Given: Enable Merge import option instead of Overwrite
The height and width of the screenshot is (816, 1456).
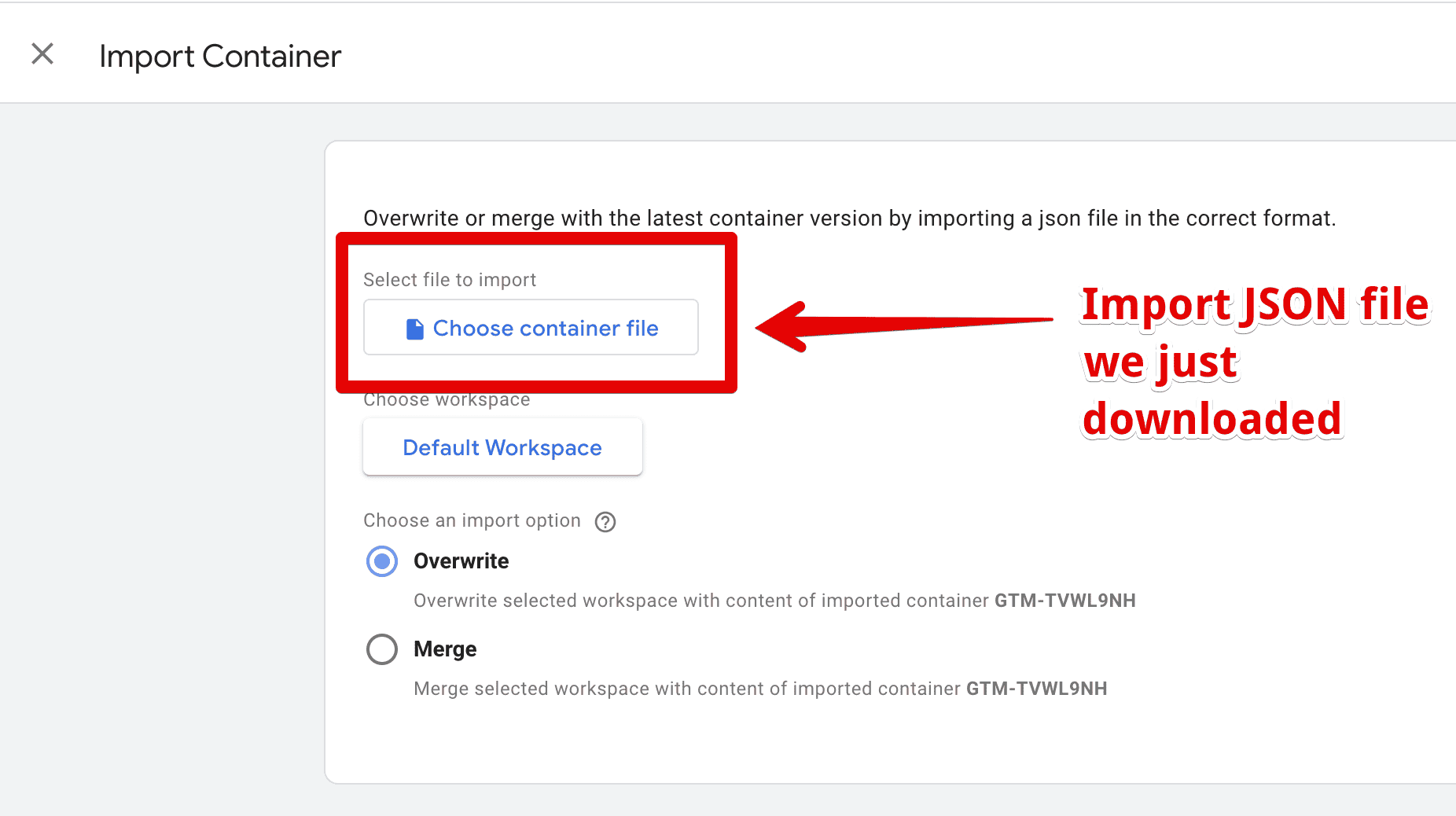Looking at the screenshot, I should pyautogui.click(x=381, y=649).
